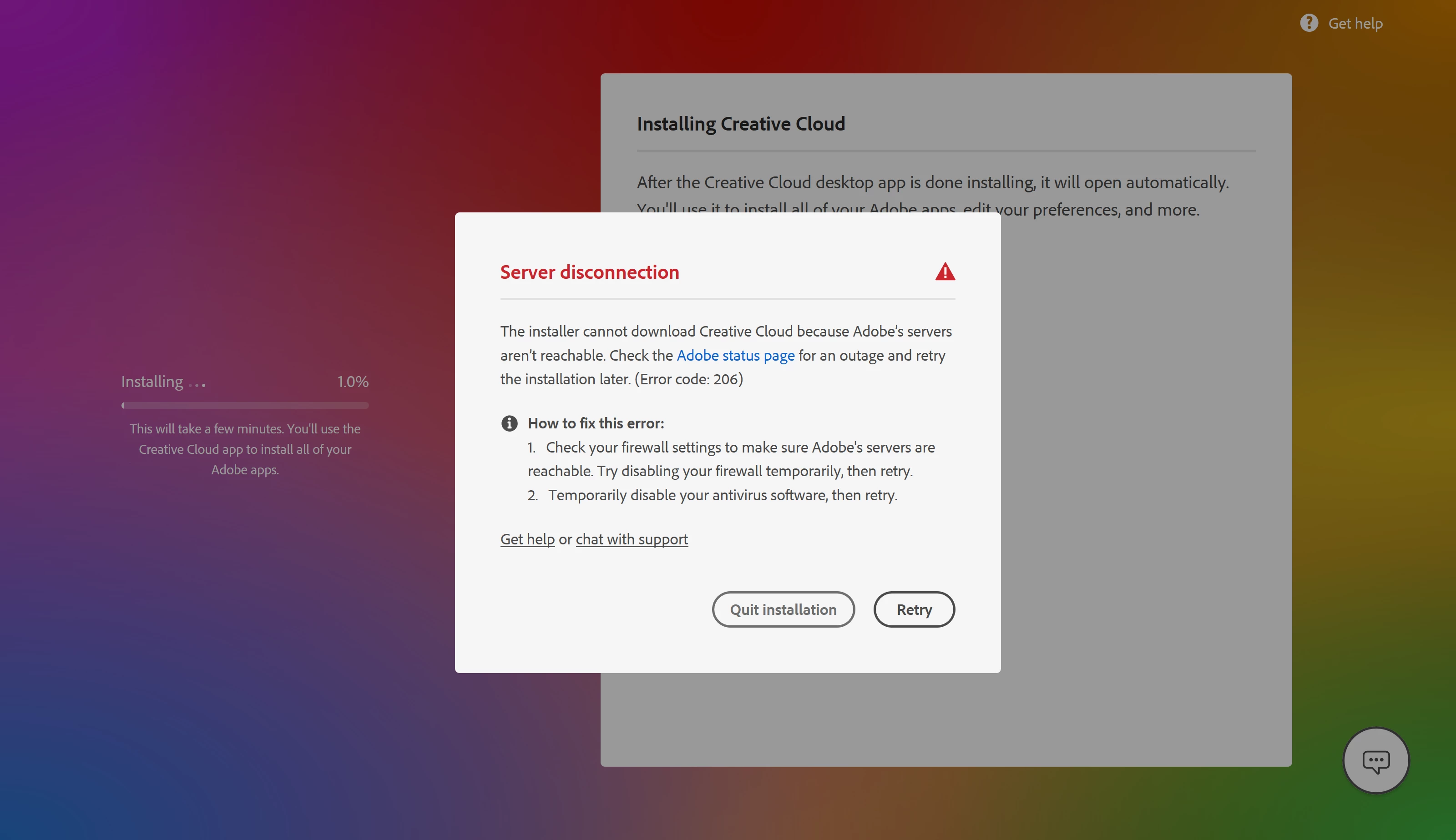Click the 'This will take a few minutes' note

pyautogui.click(x=245, y=449)
